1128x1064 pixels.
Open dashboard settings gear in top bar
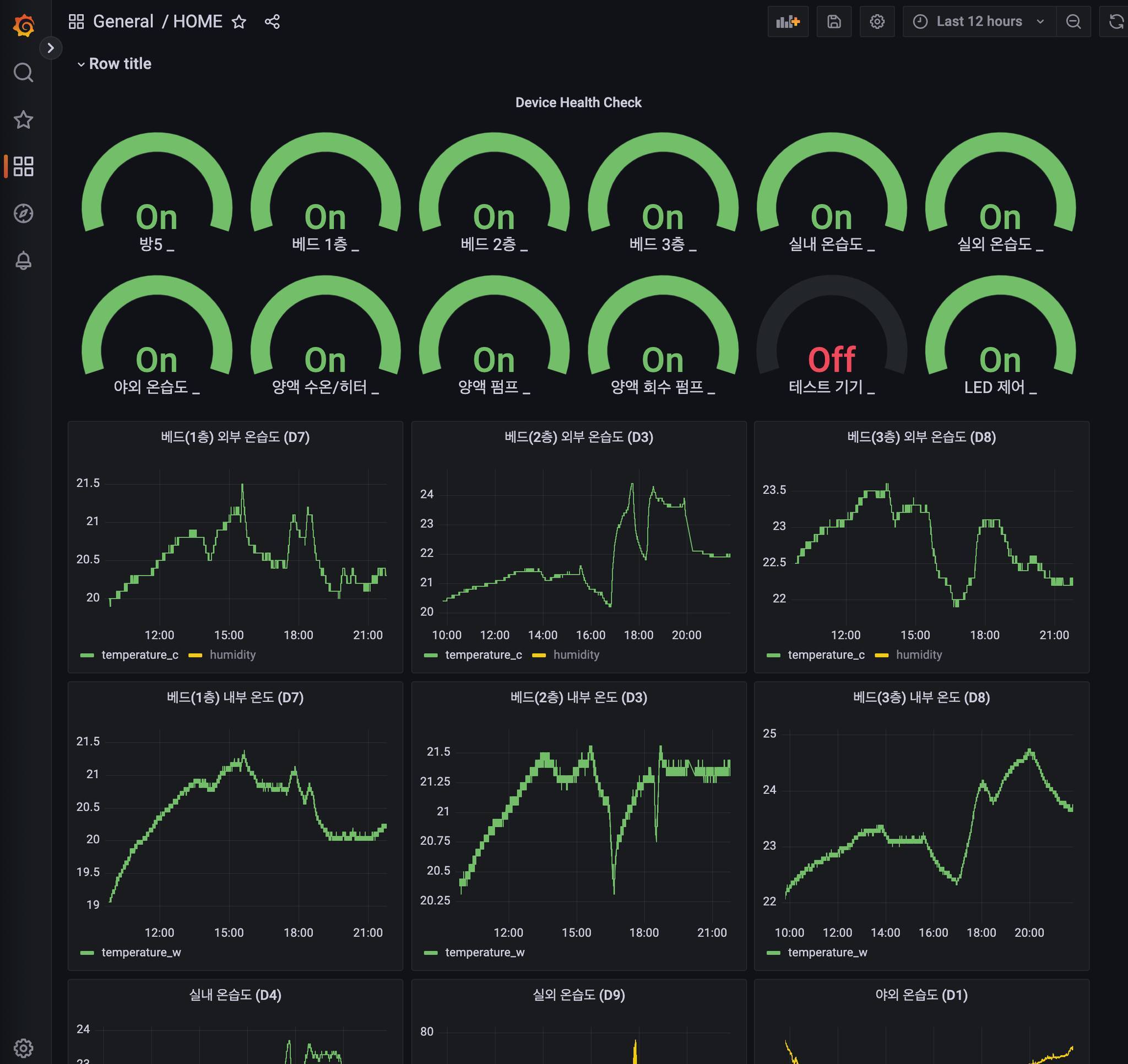877,21
